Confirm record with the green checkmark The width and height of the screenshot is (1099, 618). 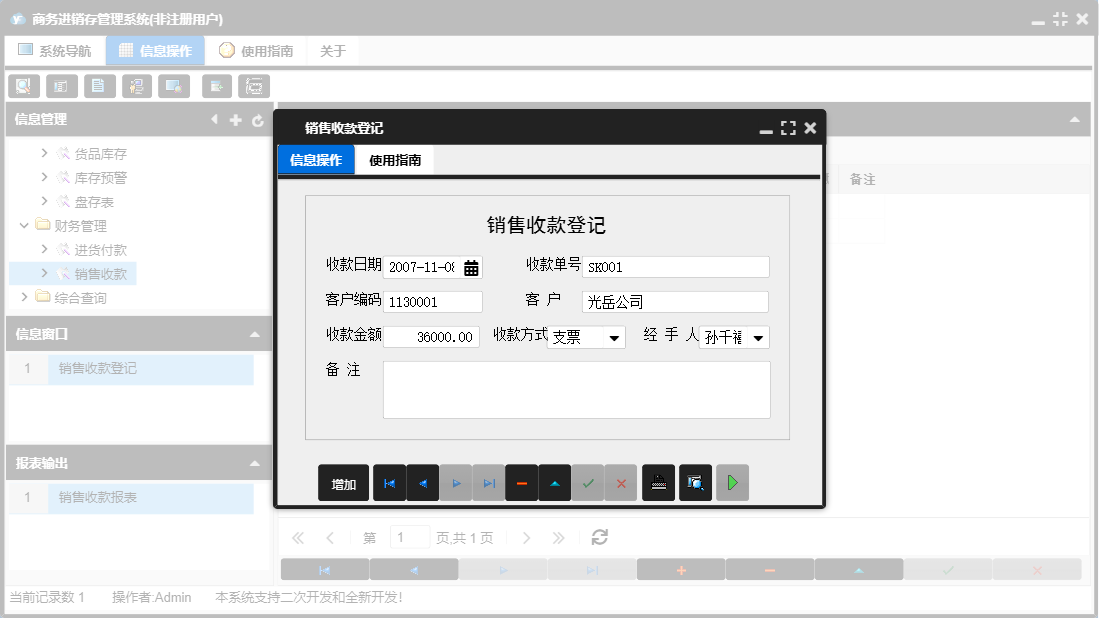pyautogui.click(x=588, y=482)
